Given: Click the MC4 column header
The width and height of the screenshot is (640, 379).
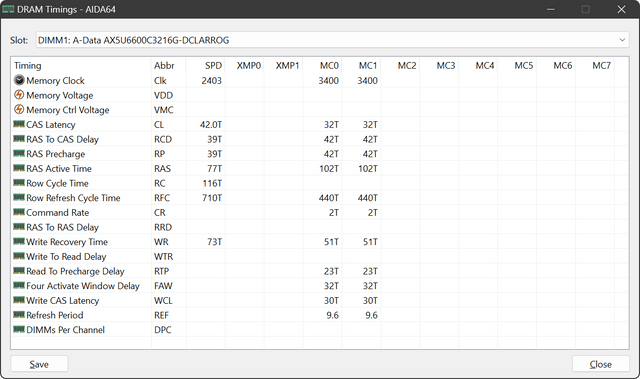Looking at the screenshot, I should point(478,65).
